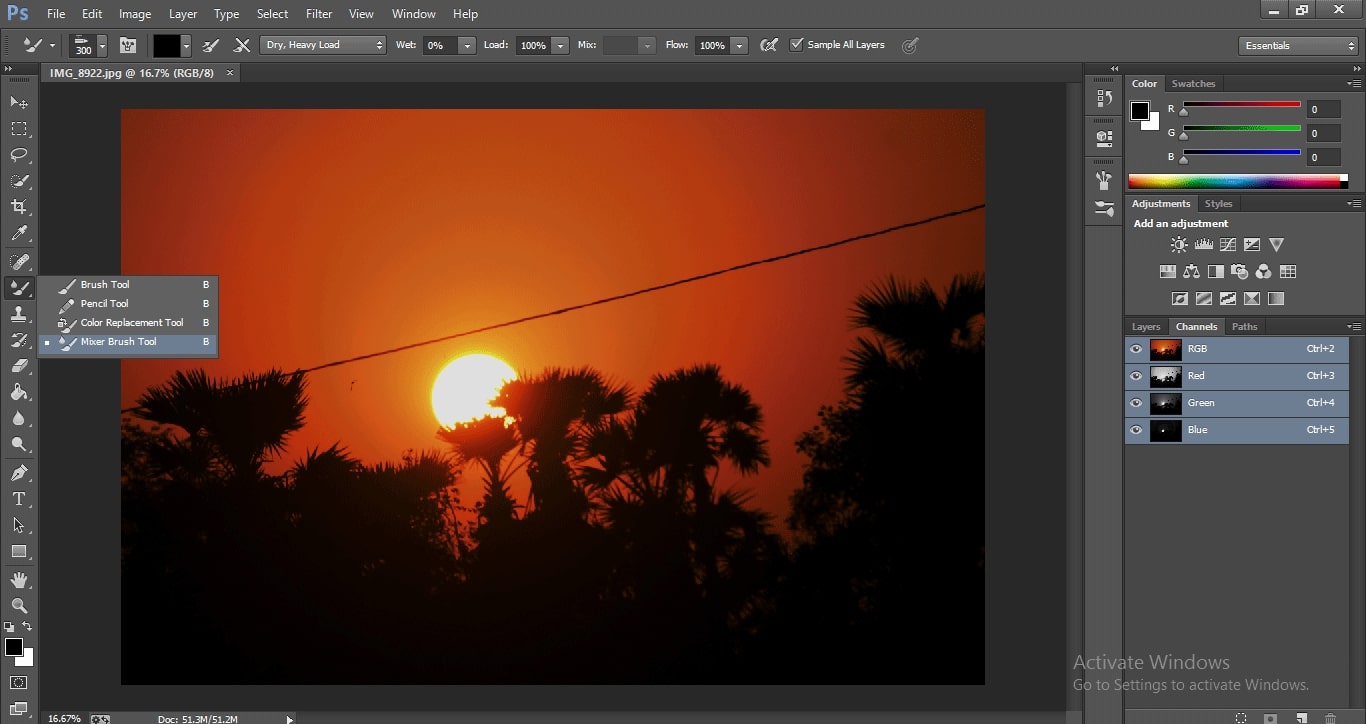This screenshot has width=1366, height=724.
Task: Create a new channel
Action: pyautogui.click(x=1301, y=718)
